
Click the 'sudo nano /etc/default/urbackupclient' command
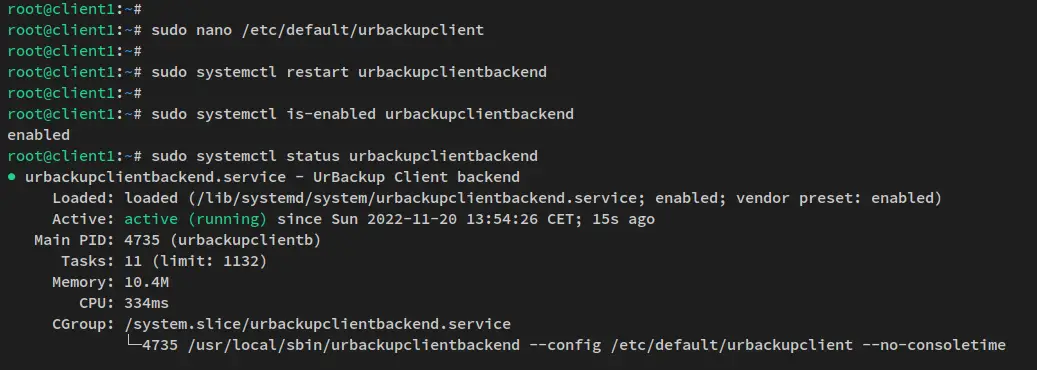317,30
